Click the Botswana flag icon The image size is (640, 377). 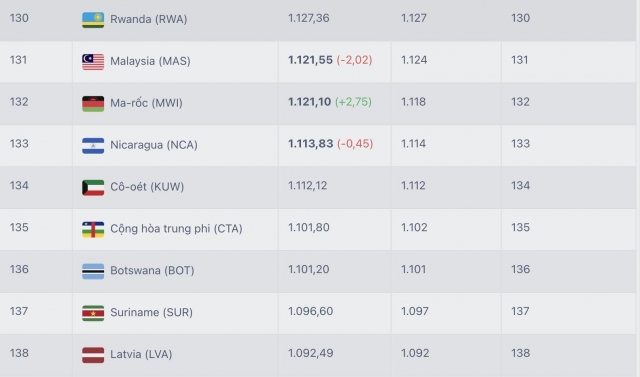[93, 272]
